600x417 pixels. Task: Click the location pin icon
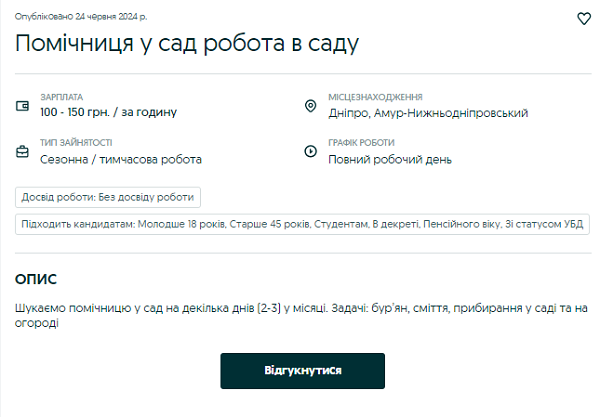[x=310, y=105]
